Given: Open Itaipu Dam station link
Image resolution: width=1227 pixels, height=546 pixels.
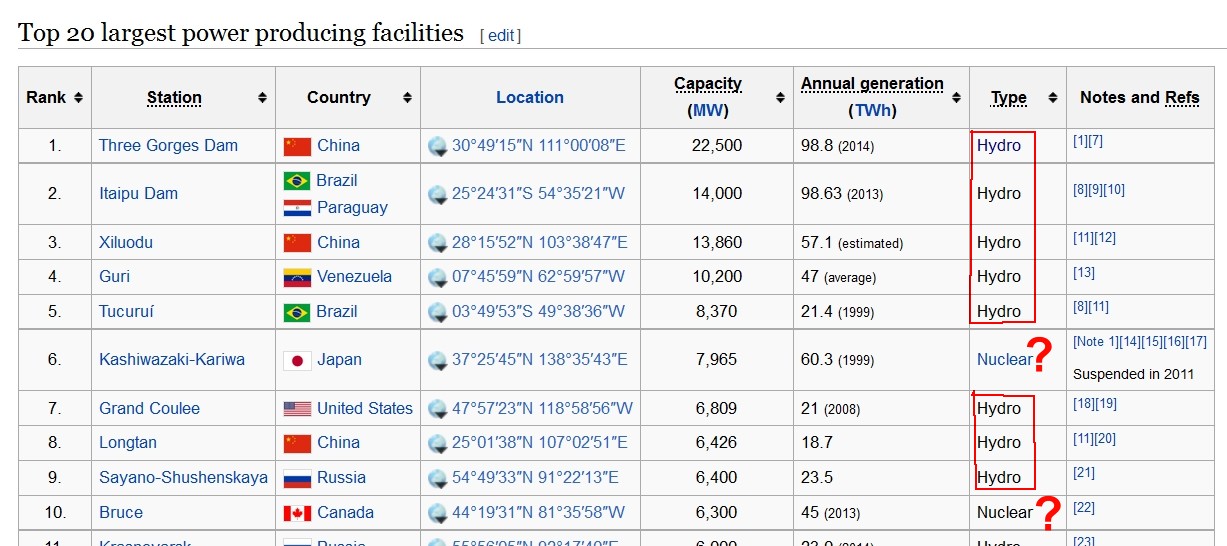Looking at the screenshot, I should pos(138,193).
